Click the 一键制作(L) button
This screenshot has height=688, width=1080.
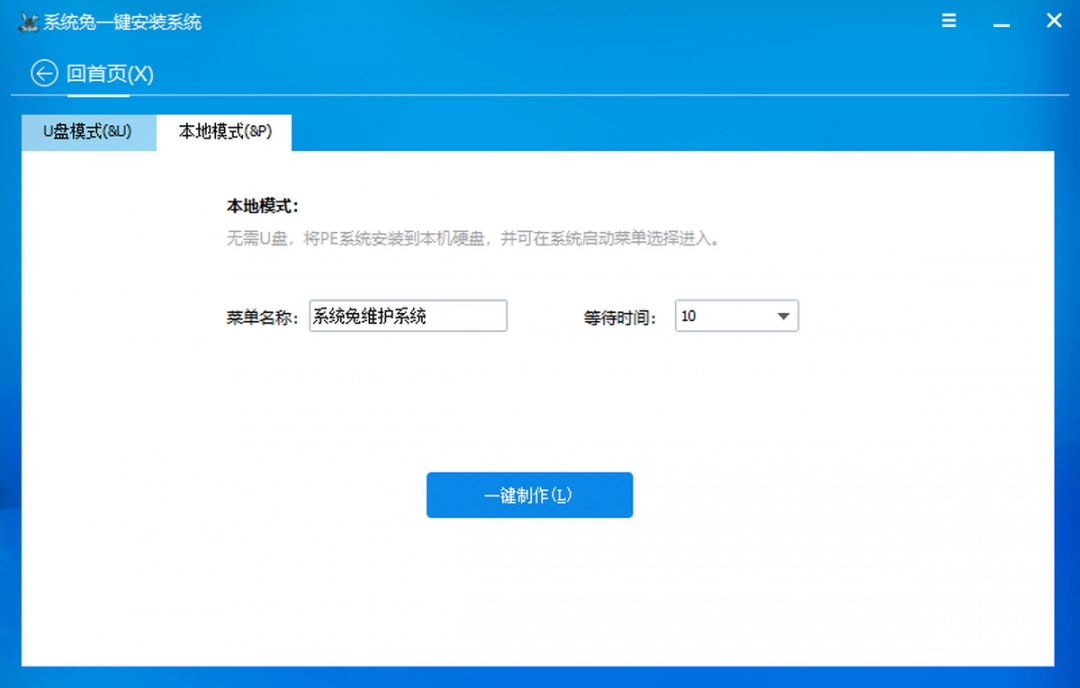click(529, 494)
